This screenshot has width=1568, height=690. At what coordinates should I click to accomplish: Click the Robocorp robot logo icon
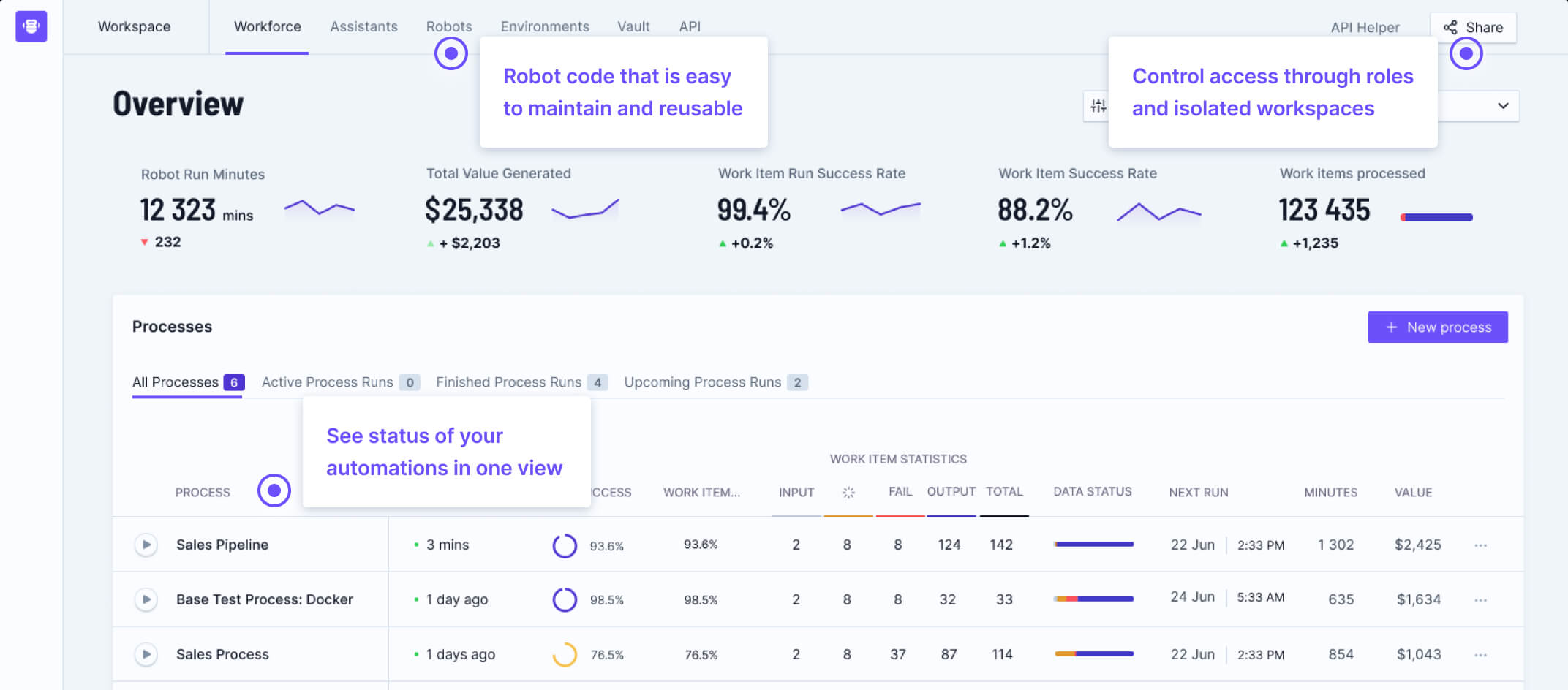[31, 26]
